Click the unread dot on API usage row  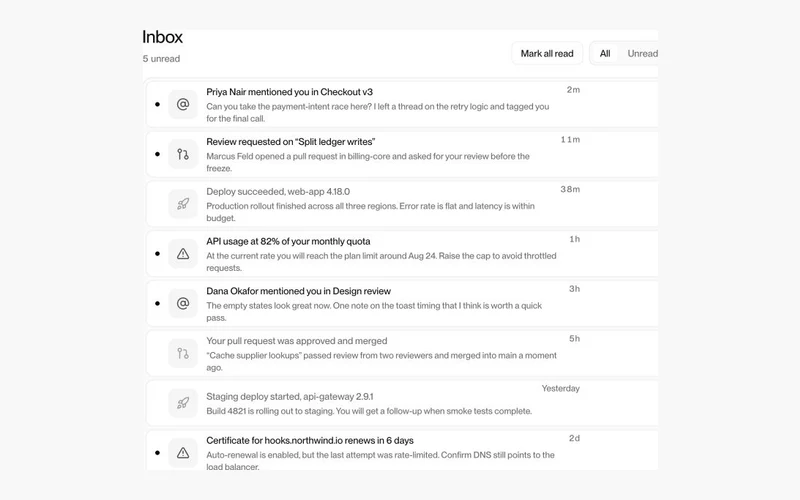[x=157, y=254]
